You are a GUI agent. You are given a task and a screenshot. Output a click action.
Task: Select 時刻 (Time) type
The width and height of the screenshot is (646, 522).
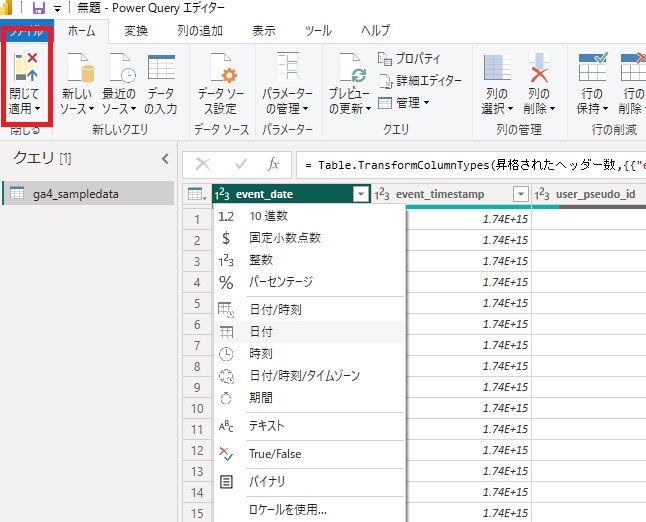coord(310,353)
